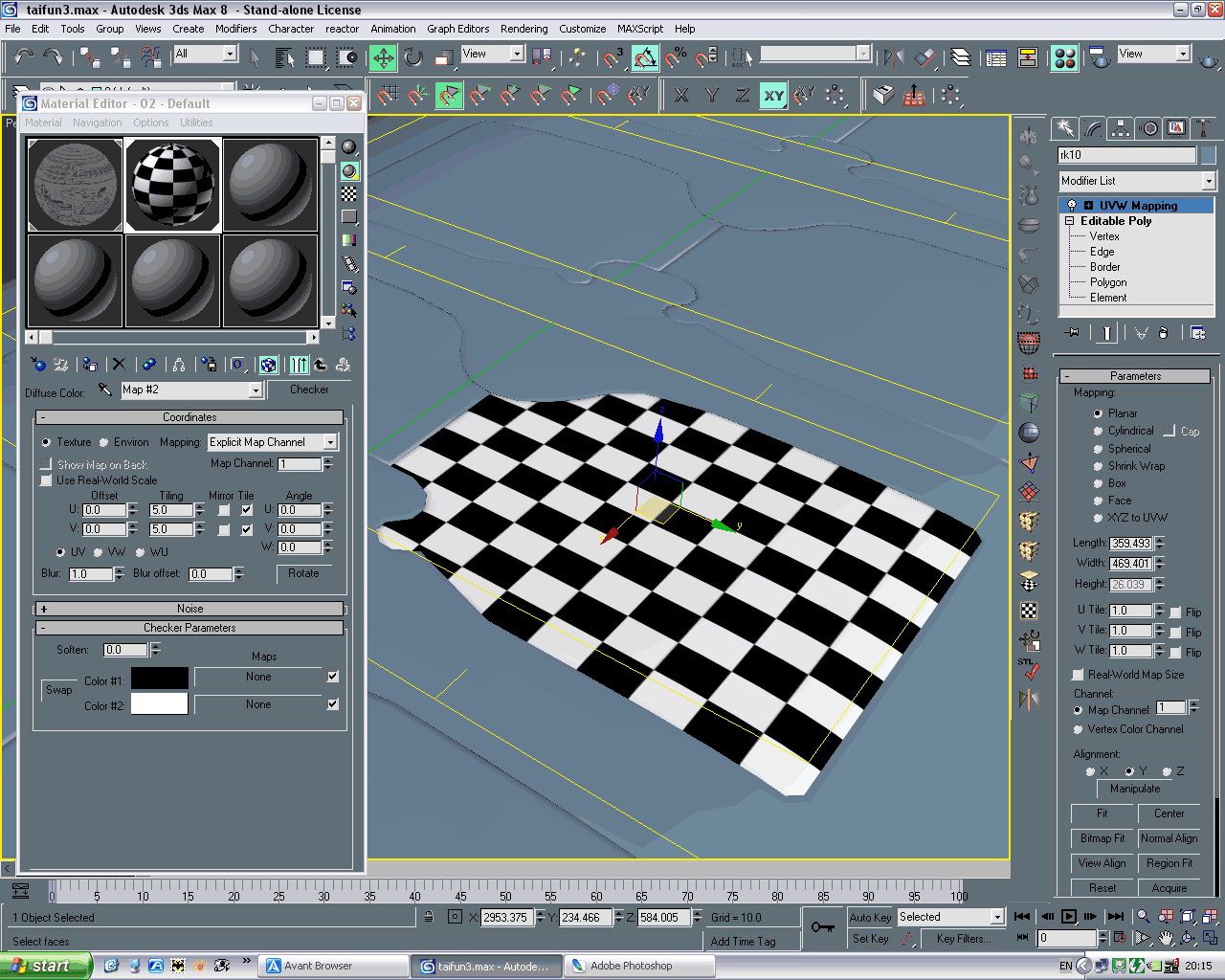Open the Hierarchy command panel tab

pos(1120,128)
